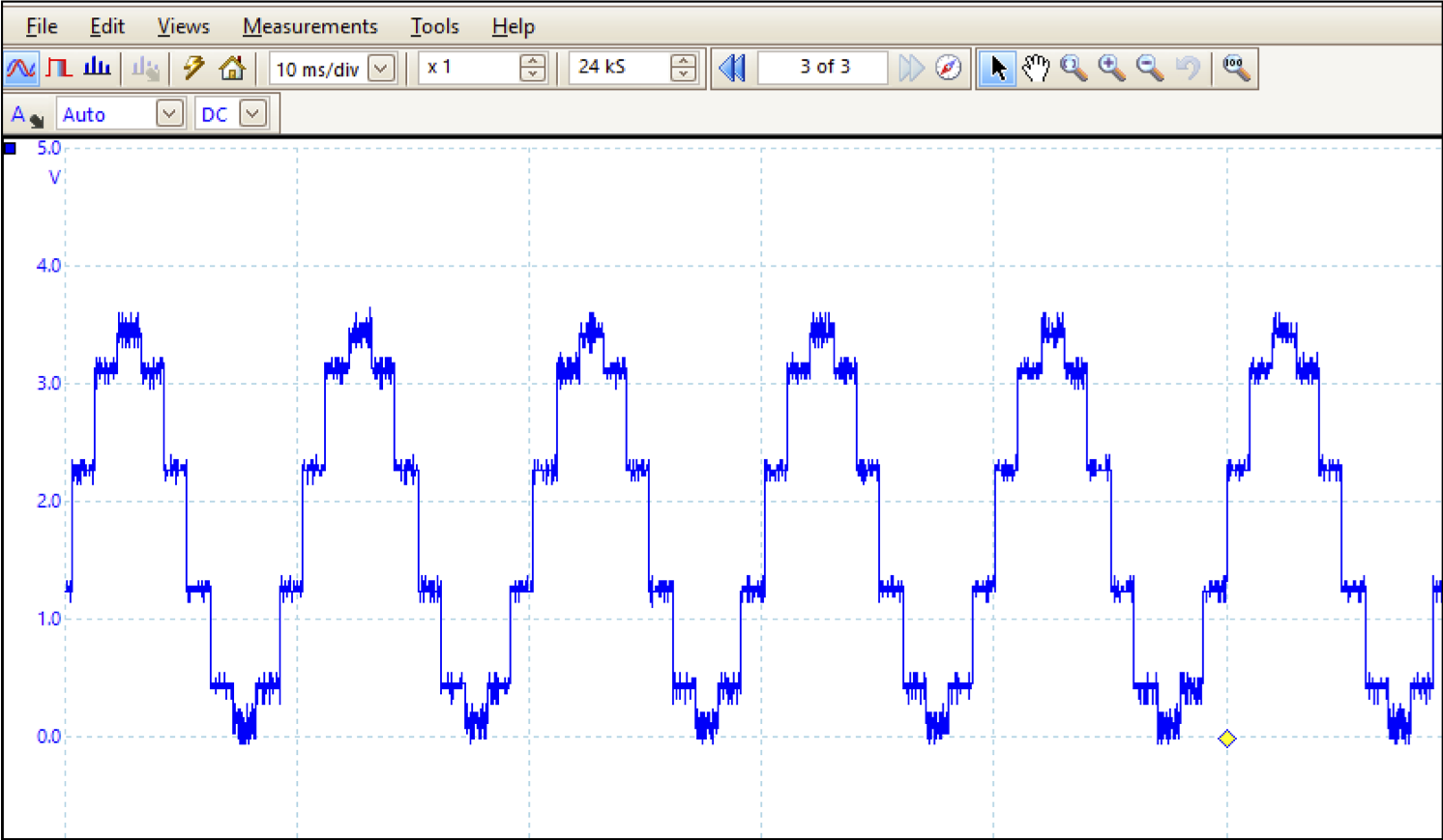Open the DC coupling dropdown
Viewport: 1443px width, 840px height.
point(252,114)
